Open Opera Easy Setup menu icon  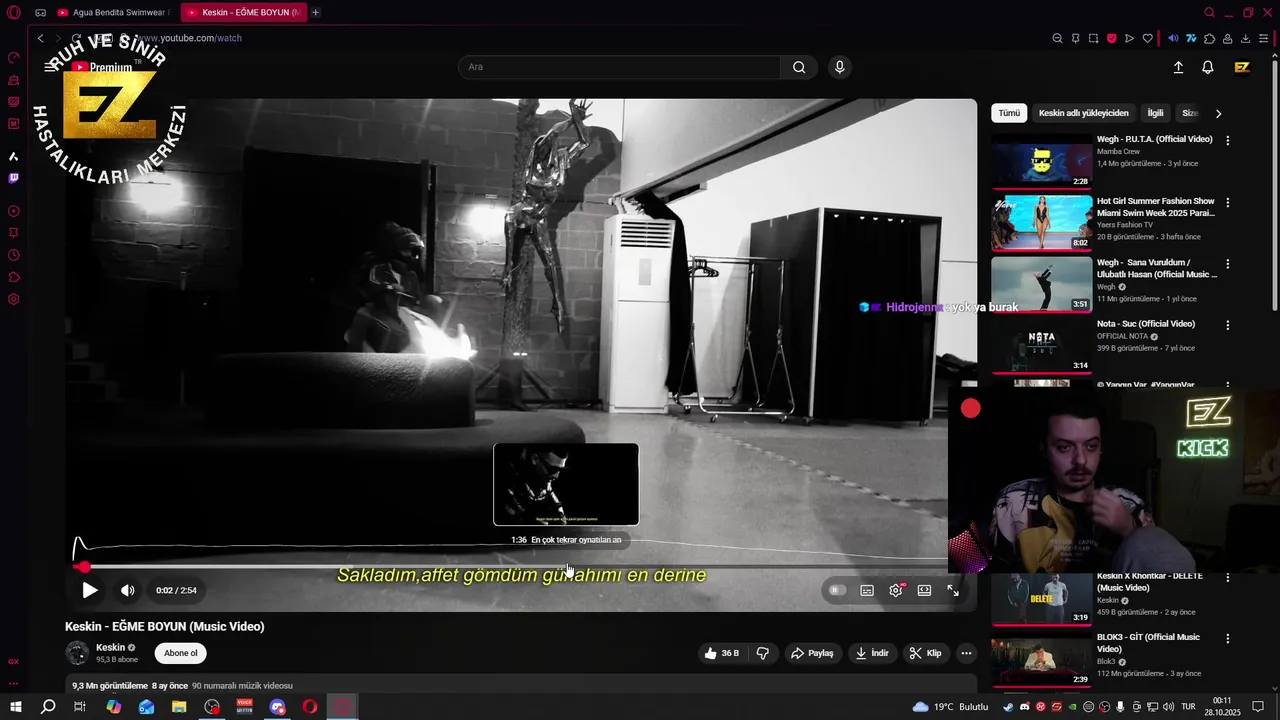(x=1264, y=38)
